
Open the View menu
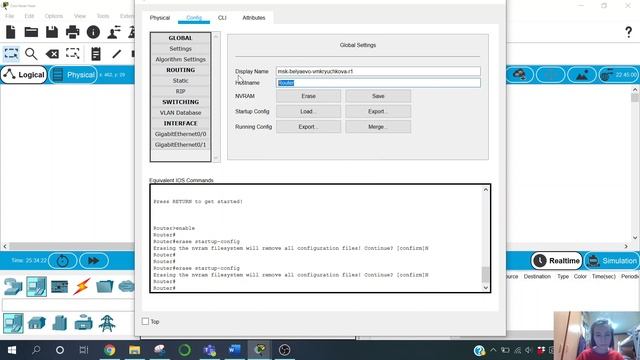tap(80, 16)
